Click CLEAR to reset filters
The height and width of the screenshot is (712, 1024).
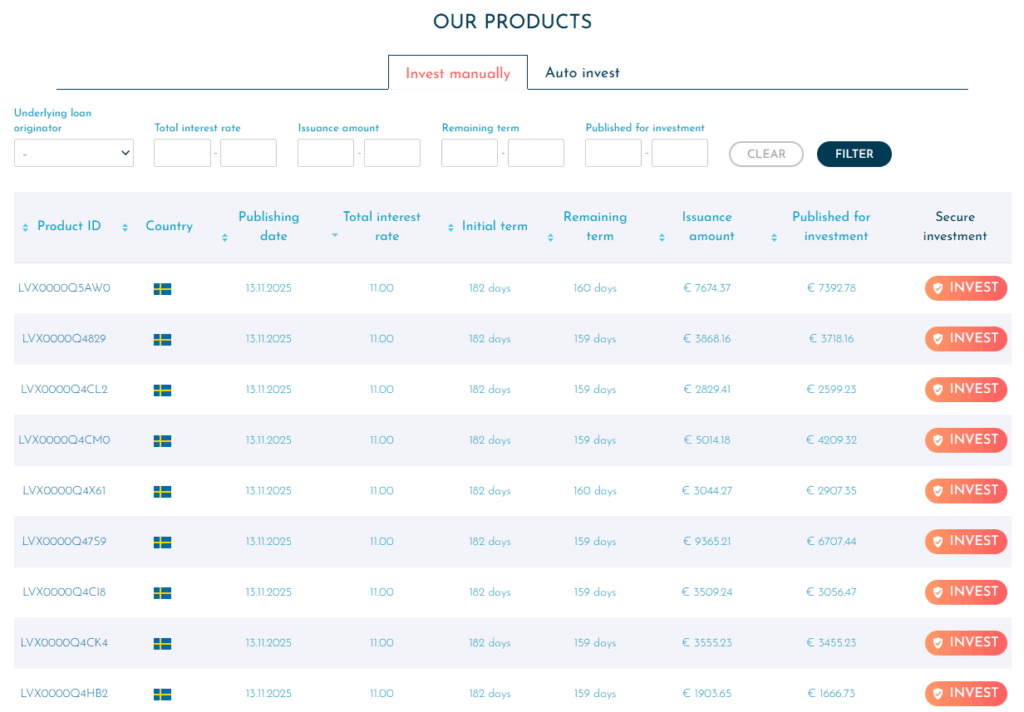coord(766,154)
